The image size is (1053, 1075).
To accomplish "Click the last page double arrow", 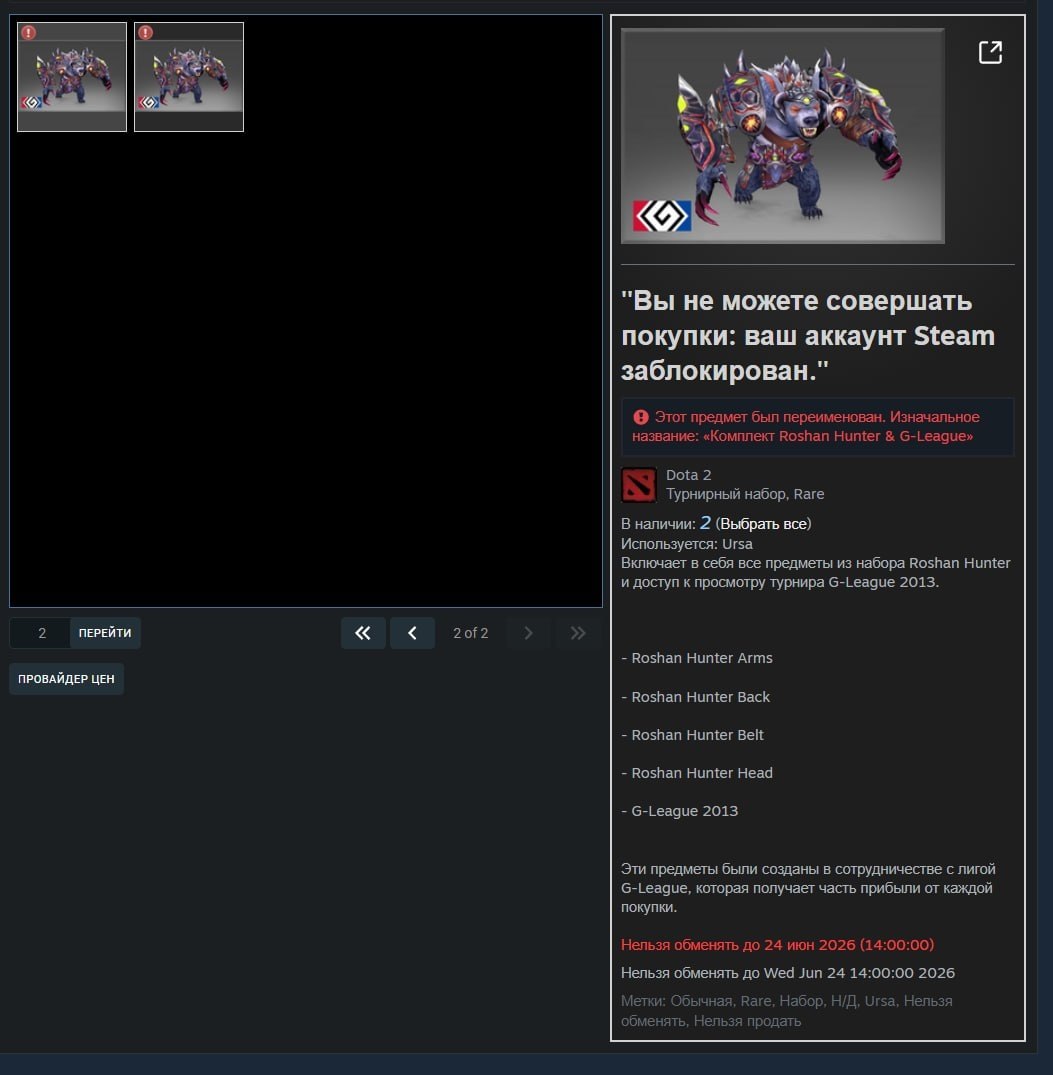I will click(x=578, y=633).
